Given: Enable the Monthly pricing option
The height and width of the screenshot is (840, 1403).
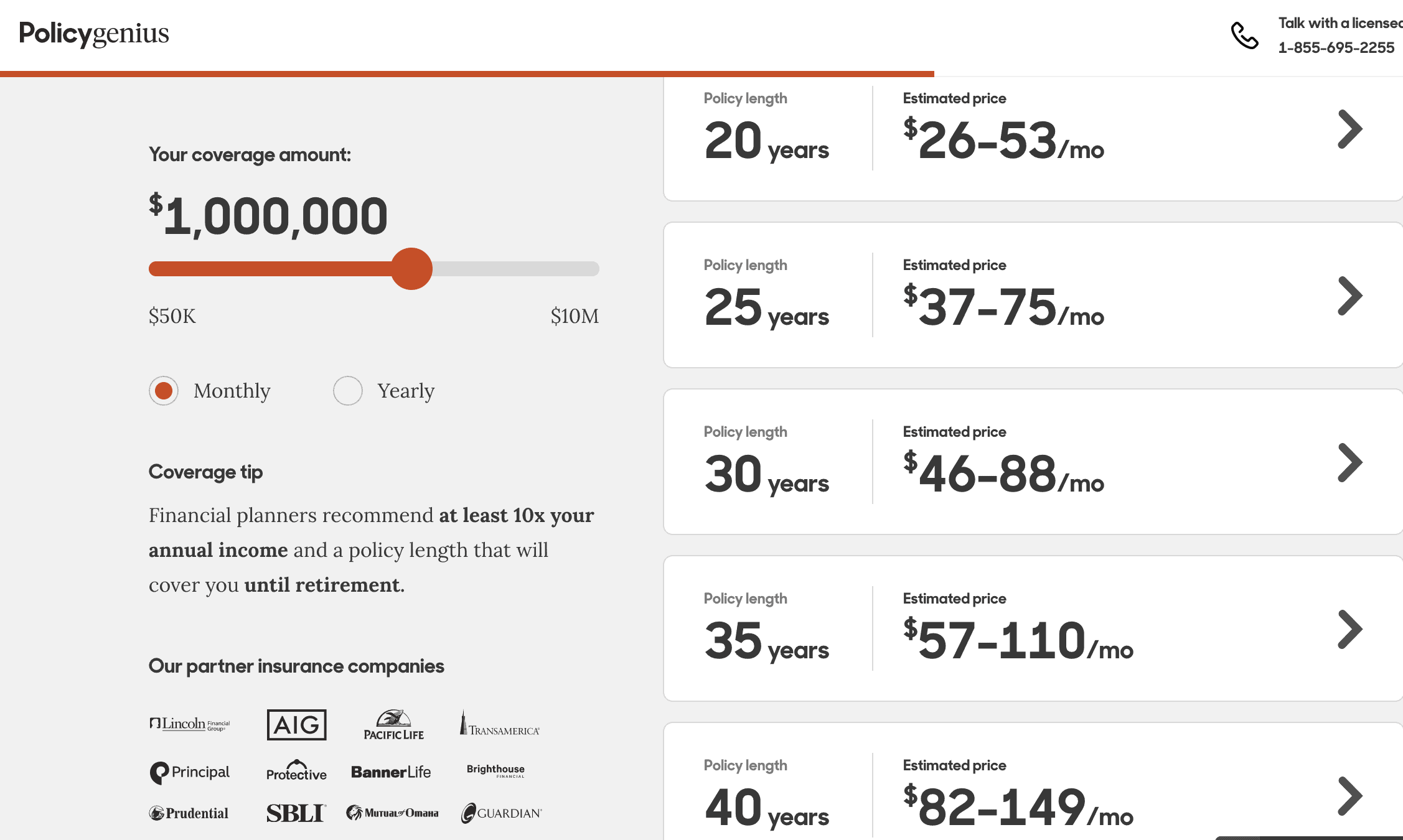Looking at the screenshot, I should point(164,391).
